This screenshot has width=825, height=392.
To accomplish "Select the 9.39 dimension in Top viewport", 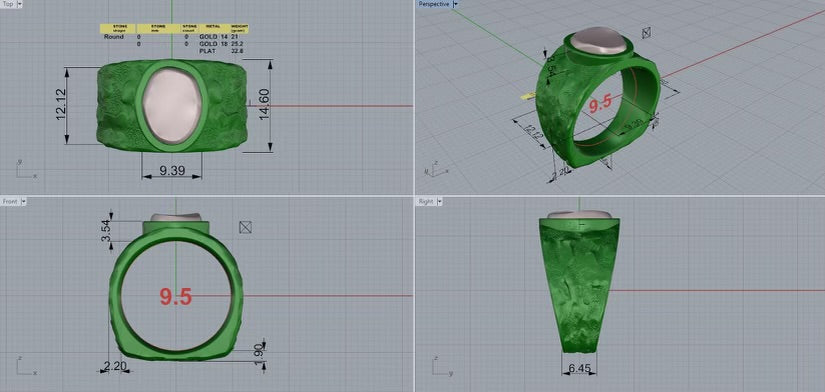I will (172, 170).
